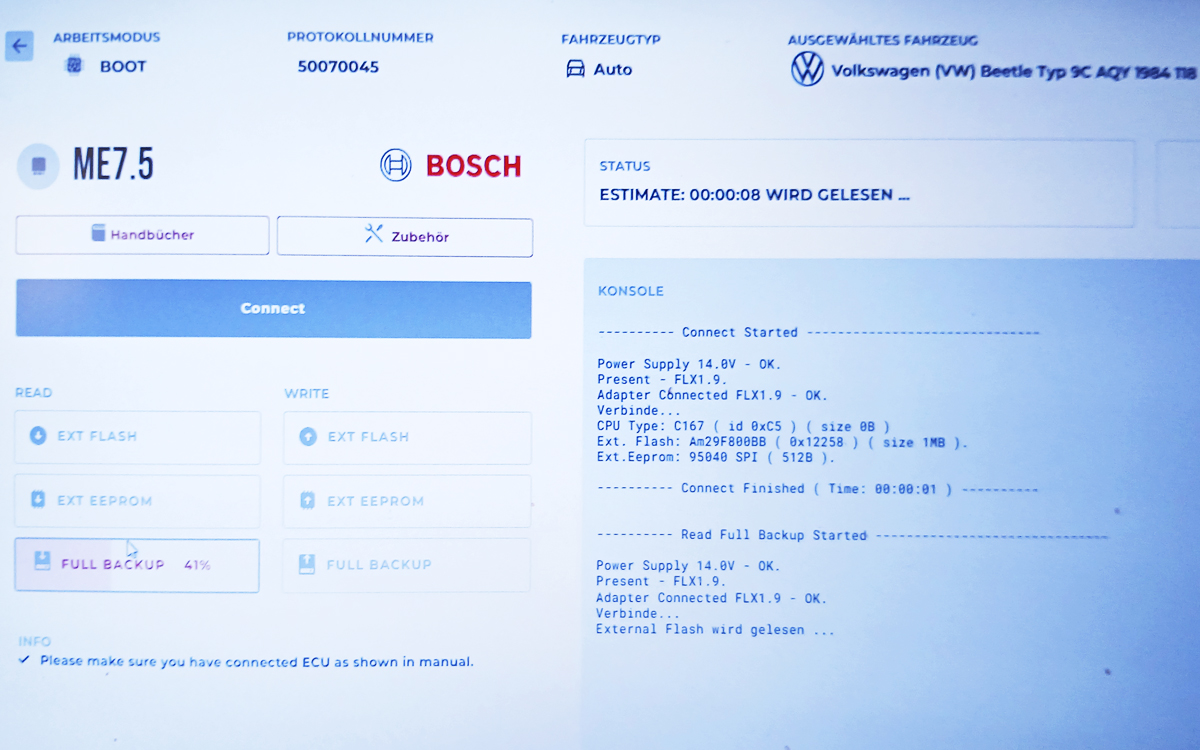Click the protocol number 50070045

point(338,67)
